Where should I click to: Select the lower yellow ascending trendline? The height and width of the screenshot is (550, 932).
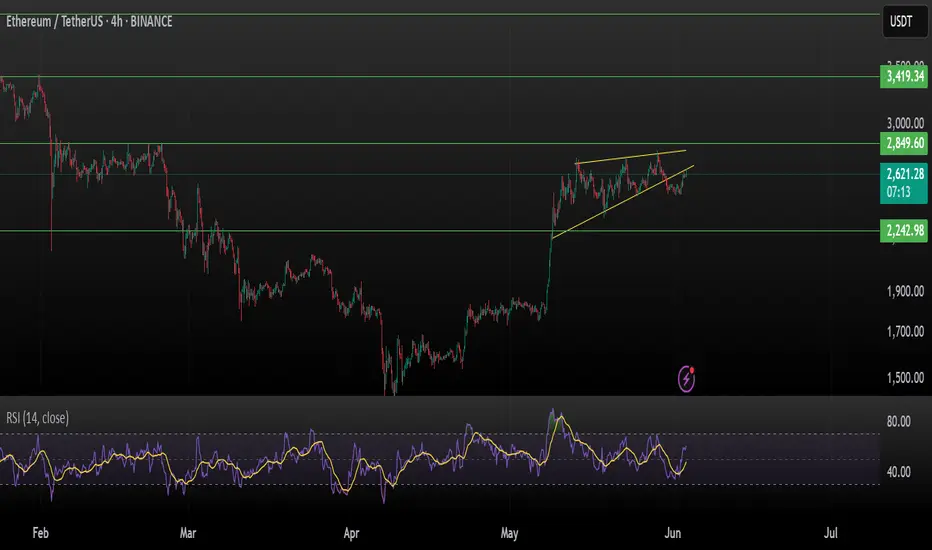[623, 202]
